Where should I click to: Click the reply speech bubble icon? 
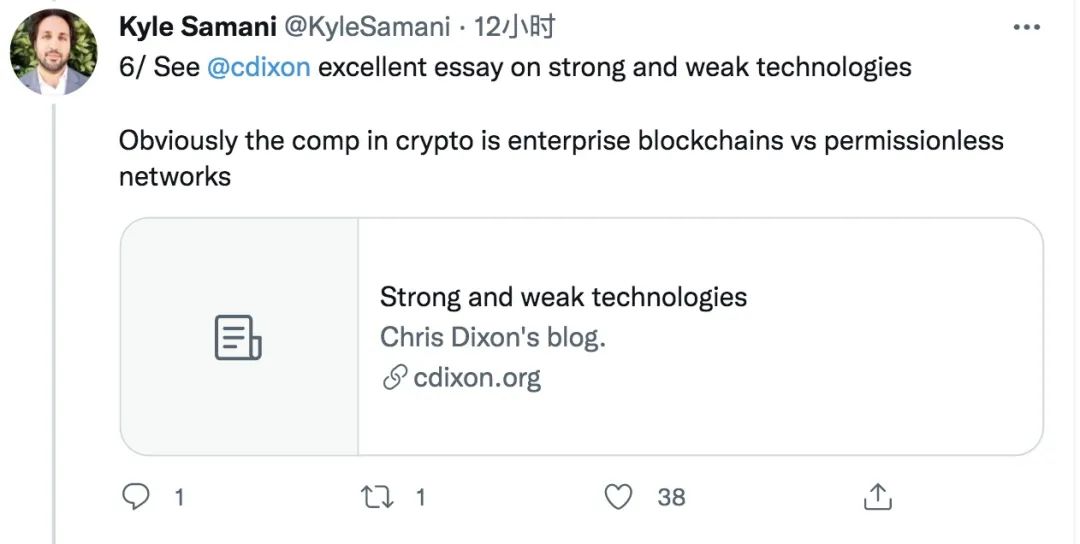click(x=135, y=496)
